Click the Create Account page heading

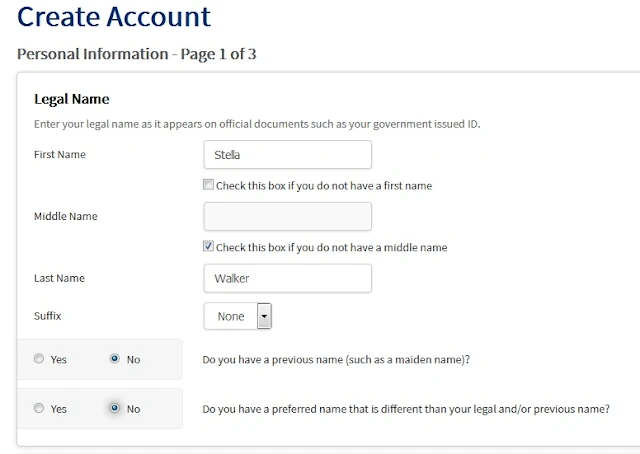coord(114,17)
